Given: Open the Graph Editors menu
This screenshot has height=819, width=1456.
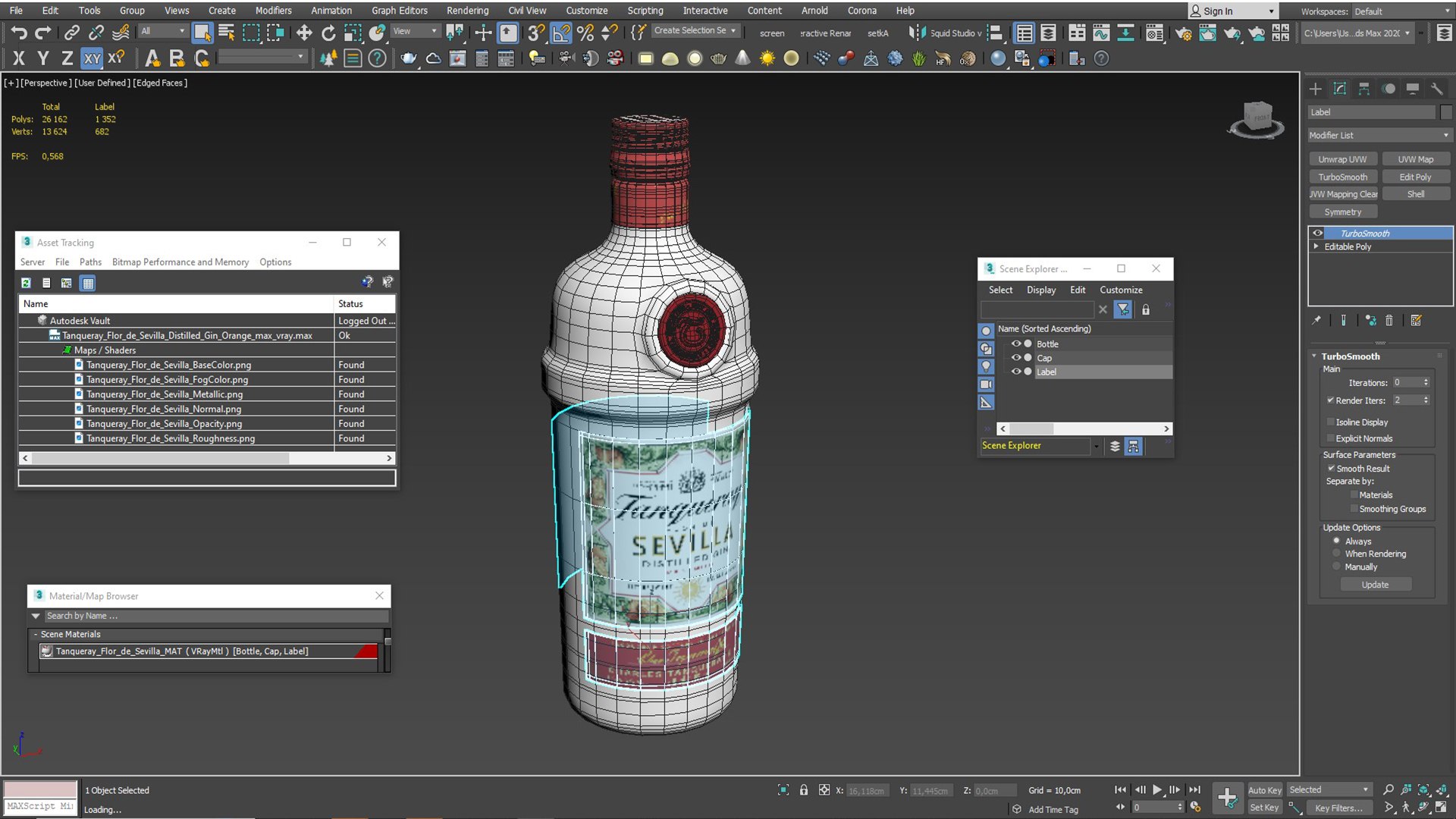Looking at the screenshot, I should [x=399, y=11].
